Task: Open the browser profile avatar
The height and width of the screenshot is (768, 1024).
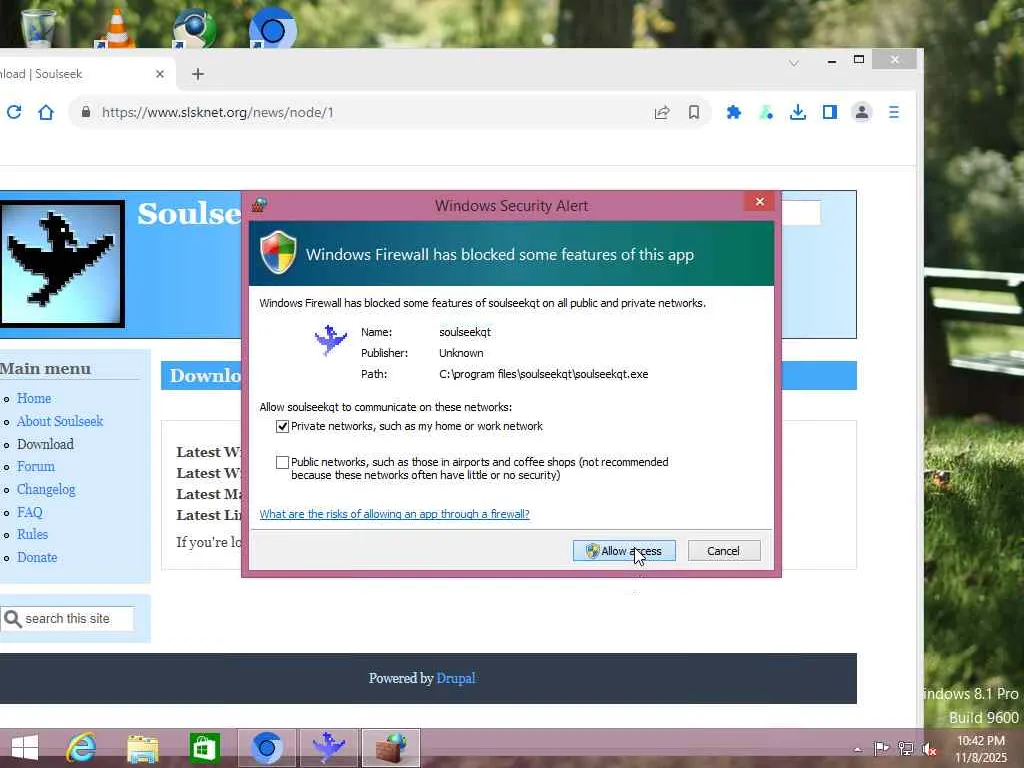Action: pyautogui.click(x=862, y=112)
